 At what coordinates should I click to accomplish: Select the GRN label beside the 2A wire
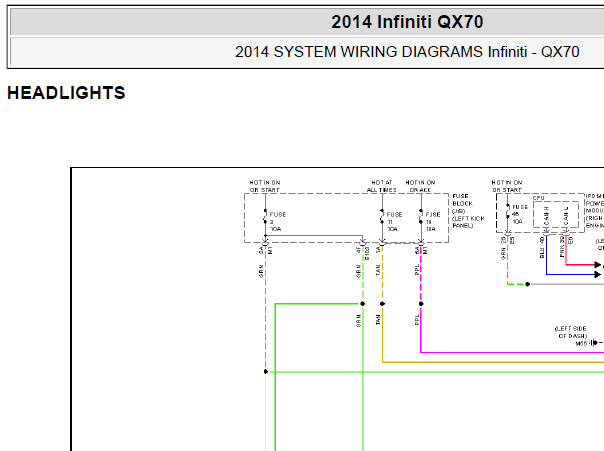261,271
